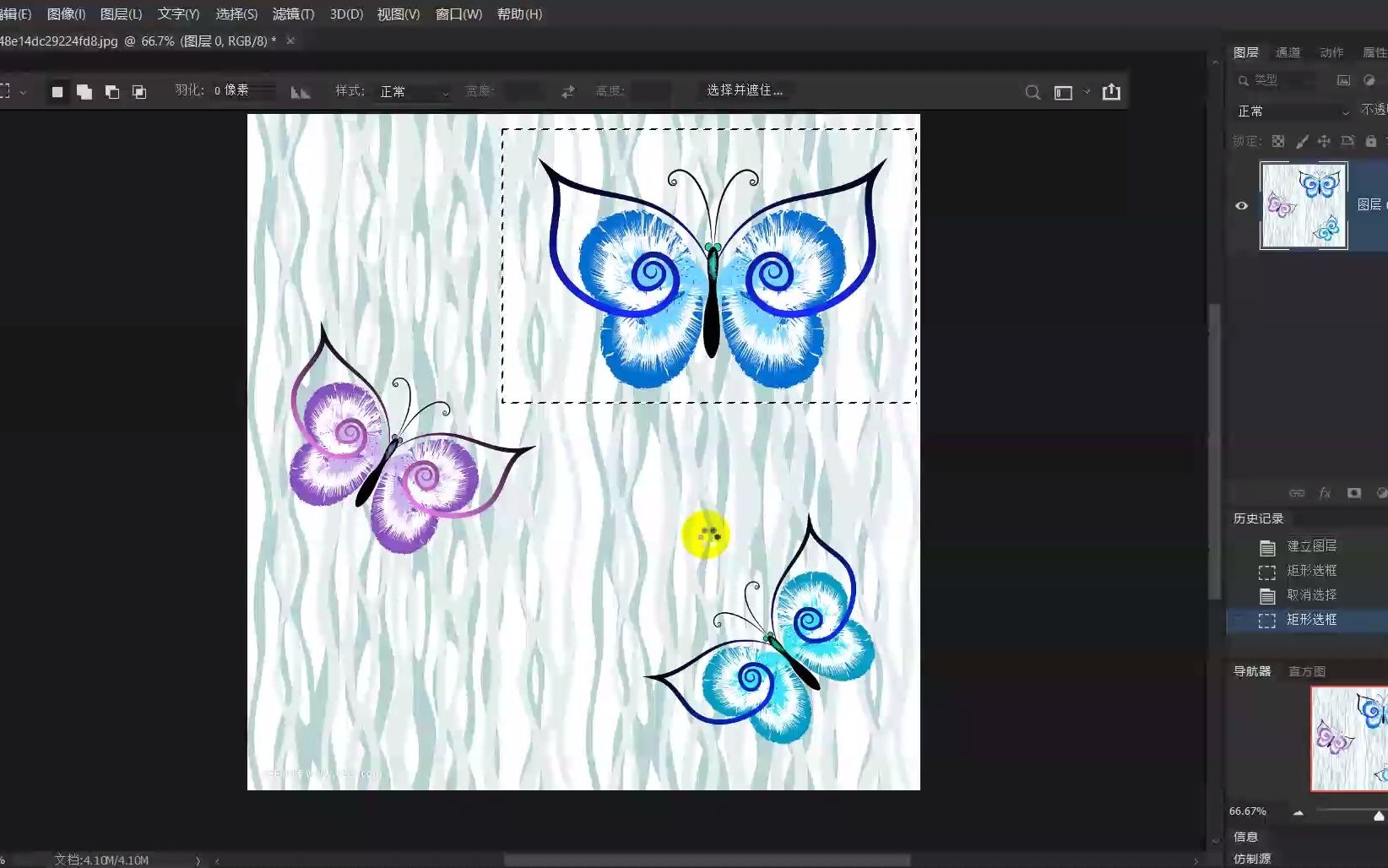Screen dimensions: 1388x868
Task: Click the swap width and height icon
Action: coord(568,91)
